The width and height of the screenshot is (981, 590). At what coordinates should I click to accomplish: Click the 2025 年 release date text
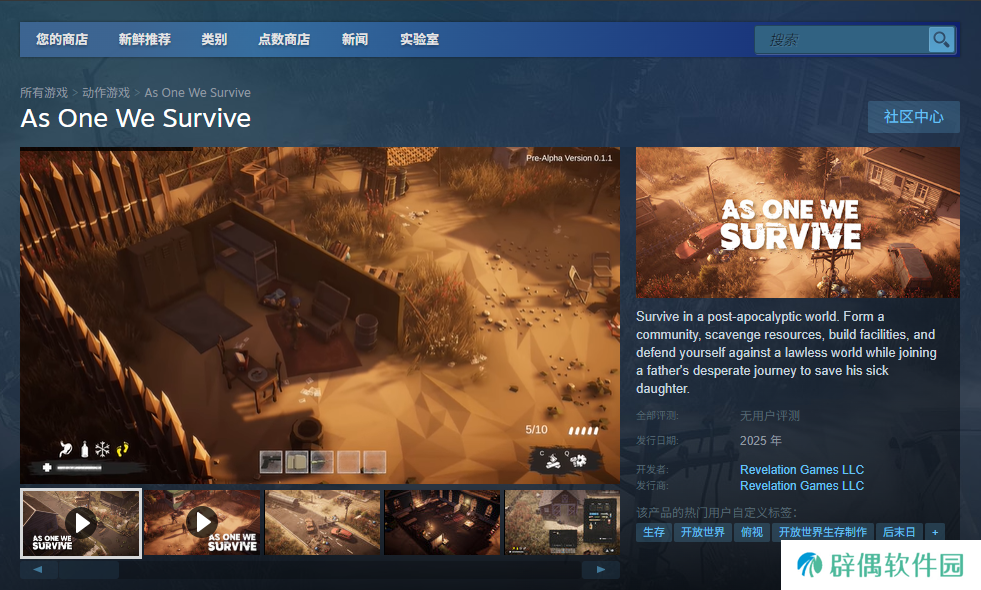click(x=761, y=440)
